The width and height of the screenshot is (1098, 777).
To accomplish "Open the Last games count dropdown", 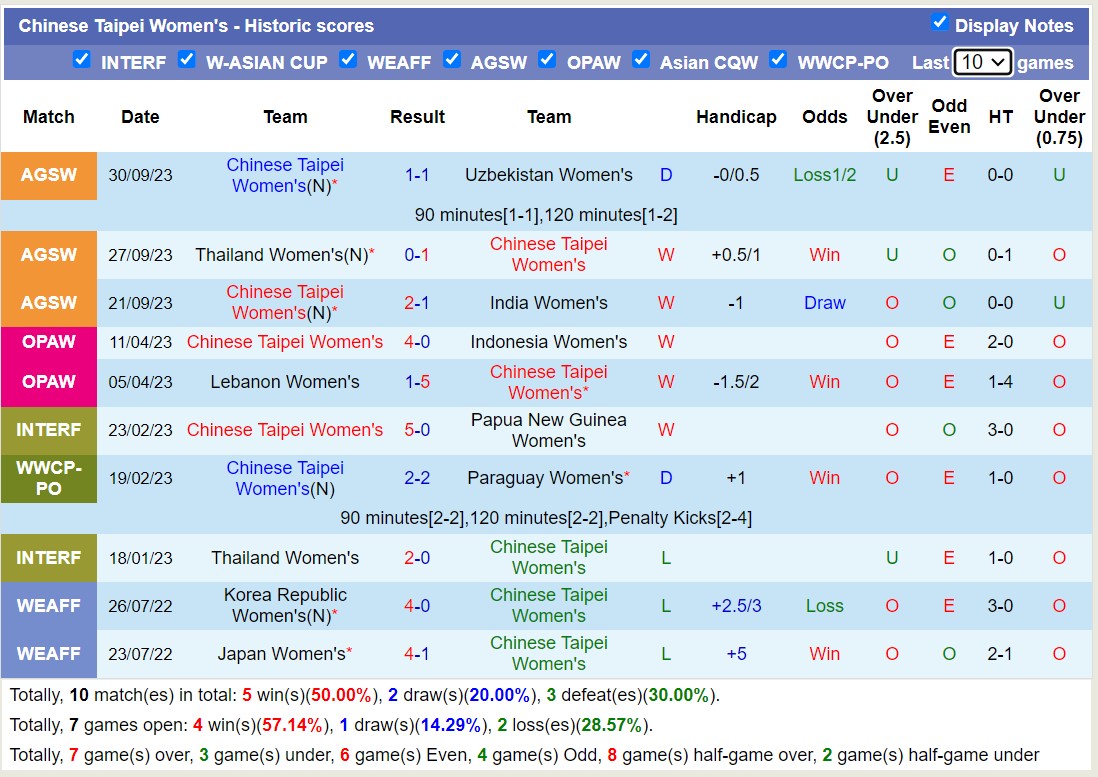I will 983,62.
